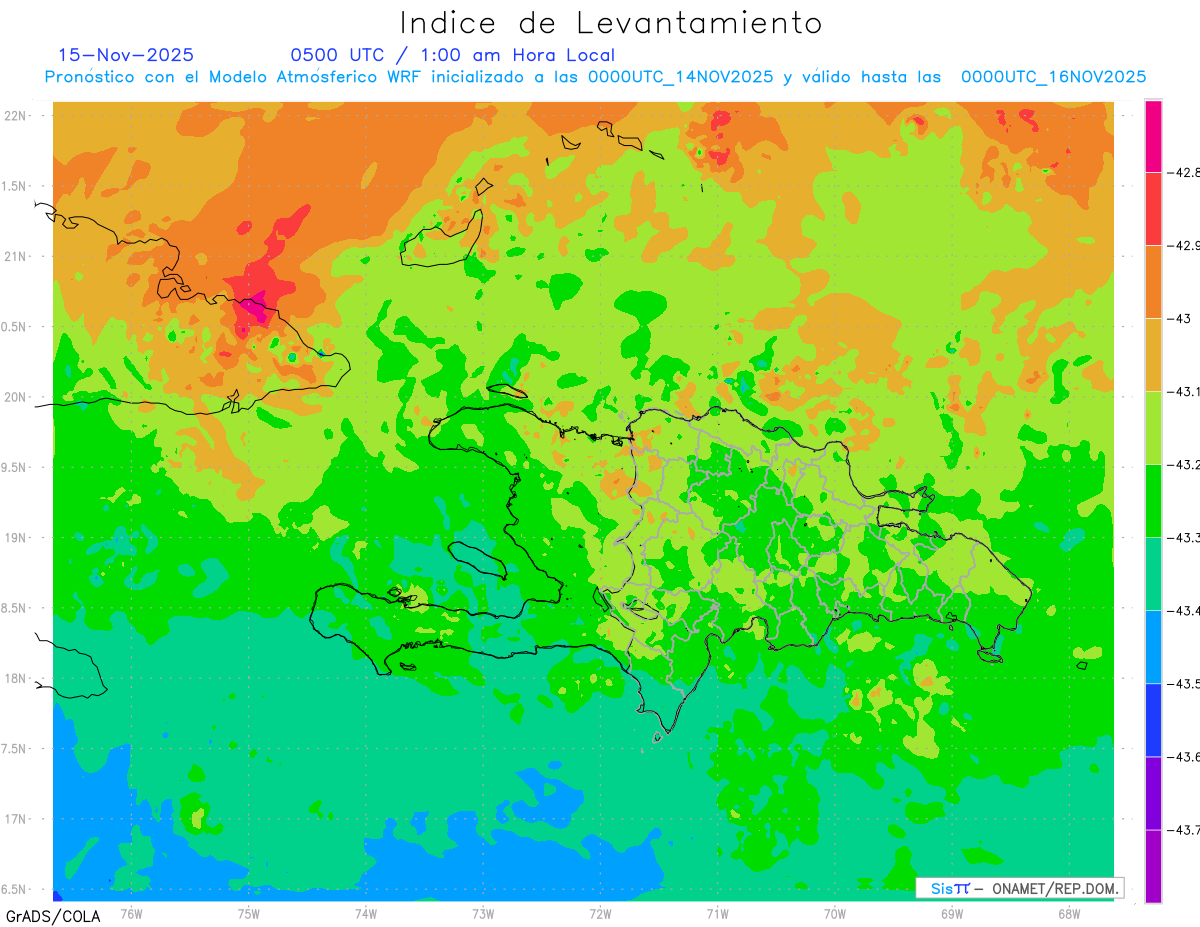This screenshot has width=1200, height=927.
Task: Click the "ONAMET/REP.DOM." label box
Action: tap(1019, 888)
